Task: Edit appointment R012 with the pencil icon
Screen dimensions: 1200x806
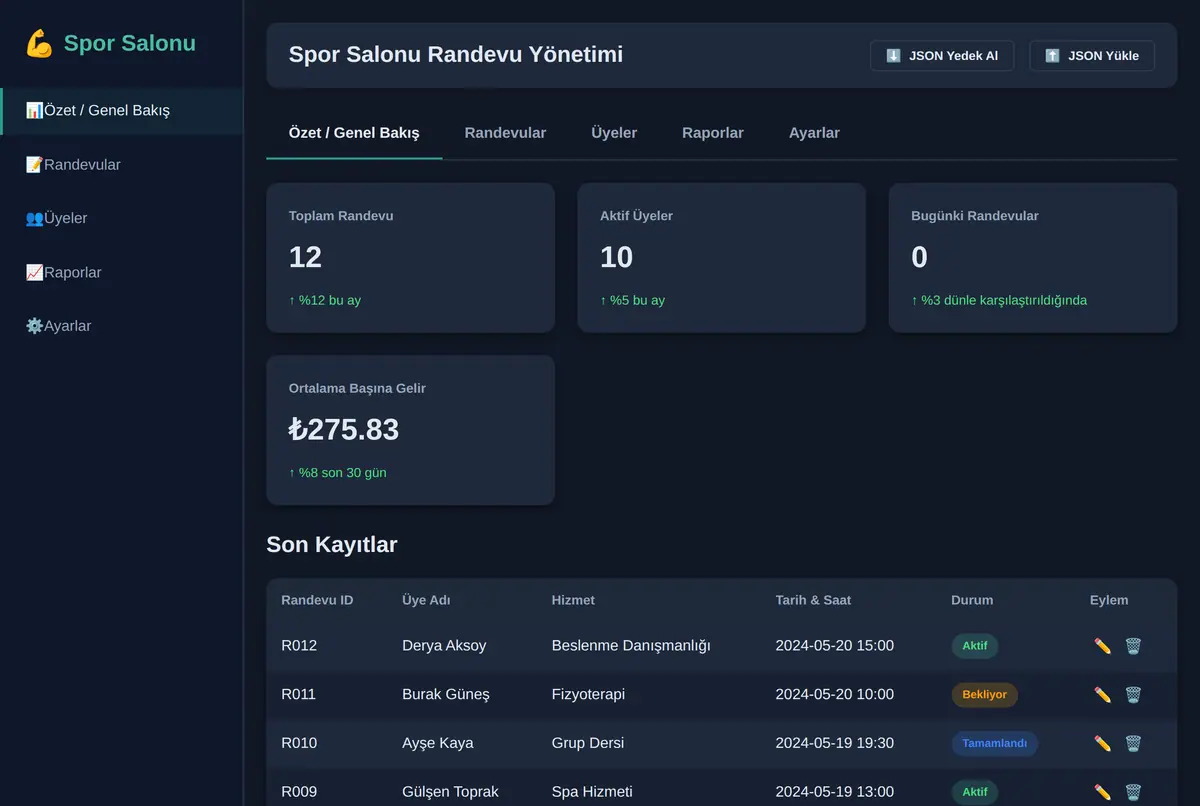Action: click(x=1103, y=646)
